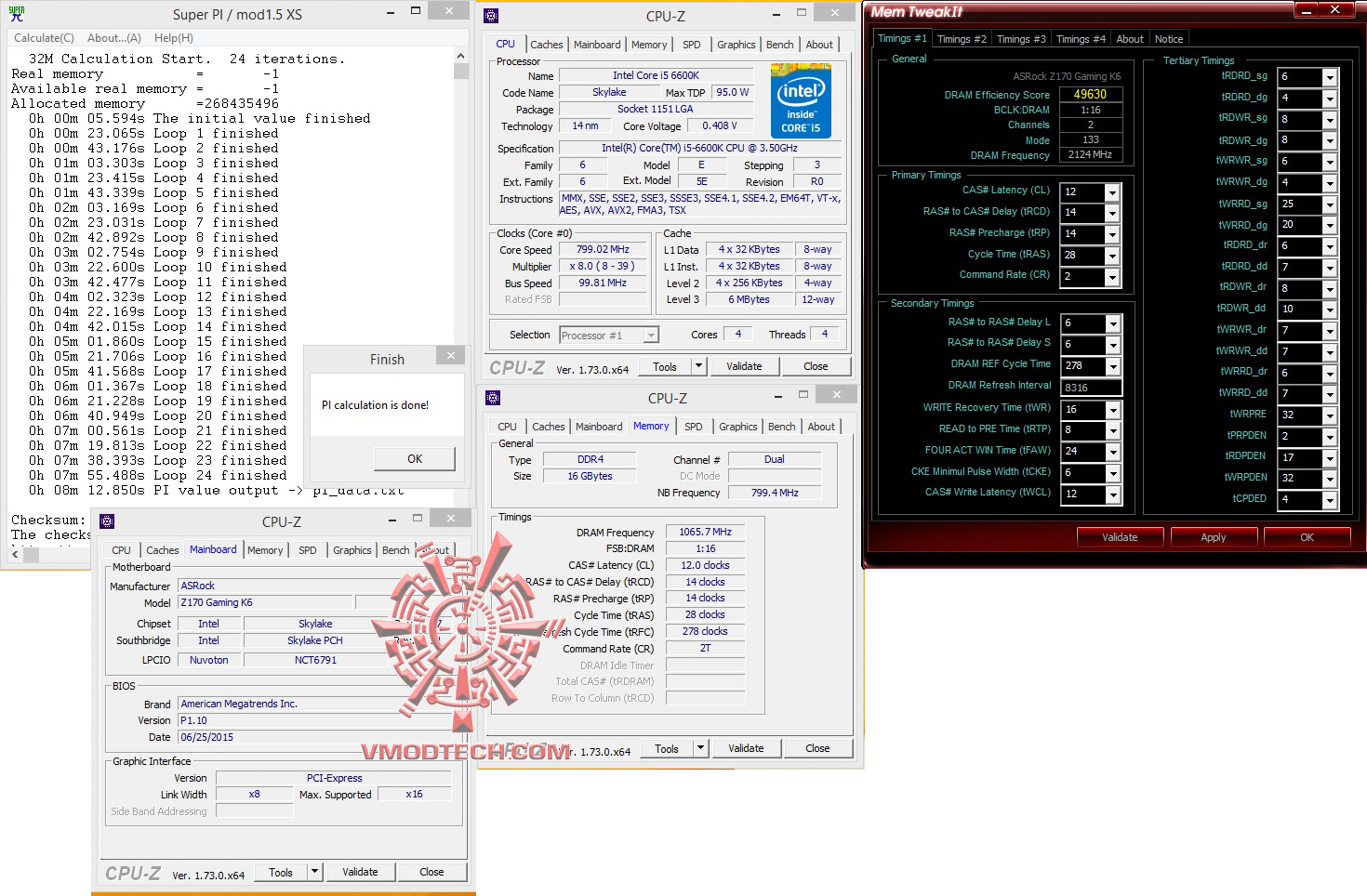Click the Close button in the top CPU-Z CPU window
Image resolution: width=1367 pixels, height=896 pixels.
tap(816, 366)
